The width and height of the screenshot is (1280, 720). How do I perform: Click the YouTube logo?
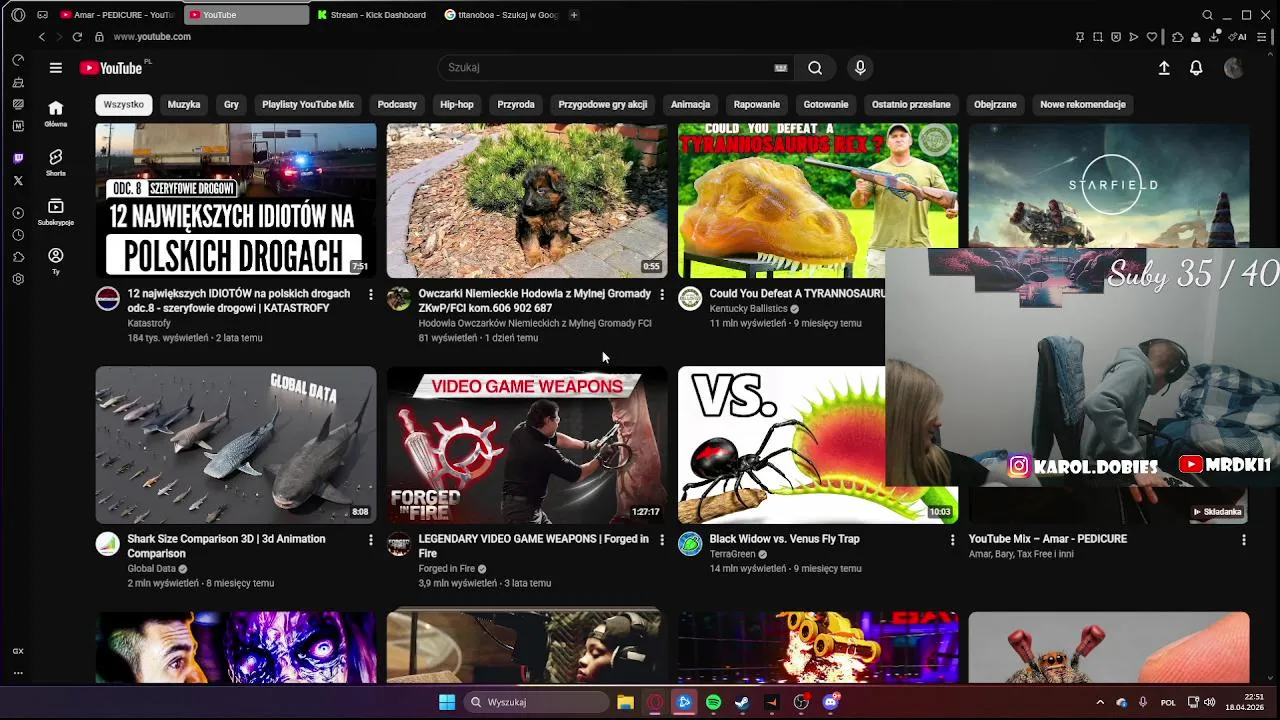(x=112, y=68)
